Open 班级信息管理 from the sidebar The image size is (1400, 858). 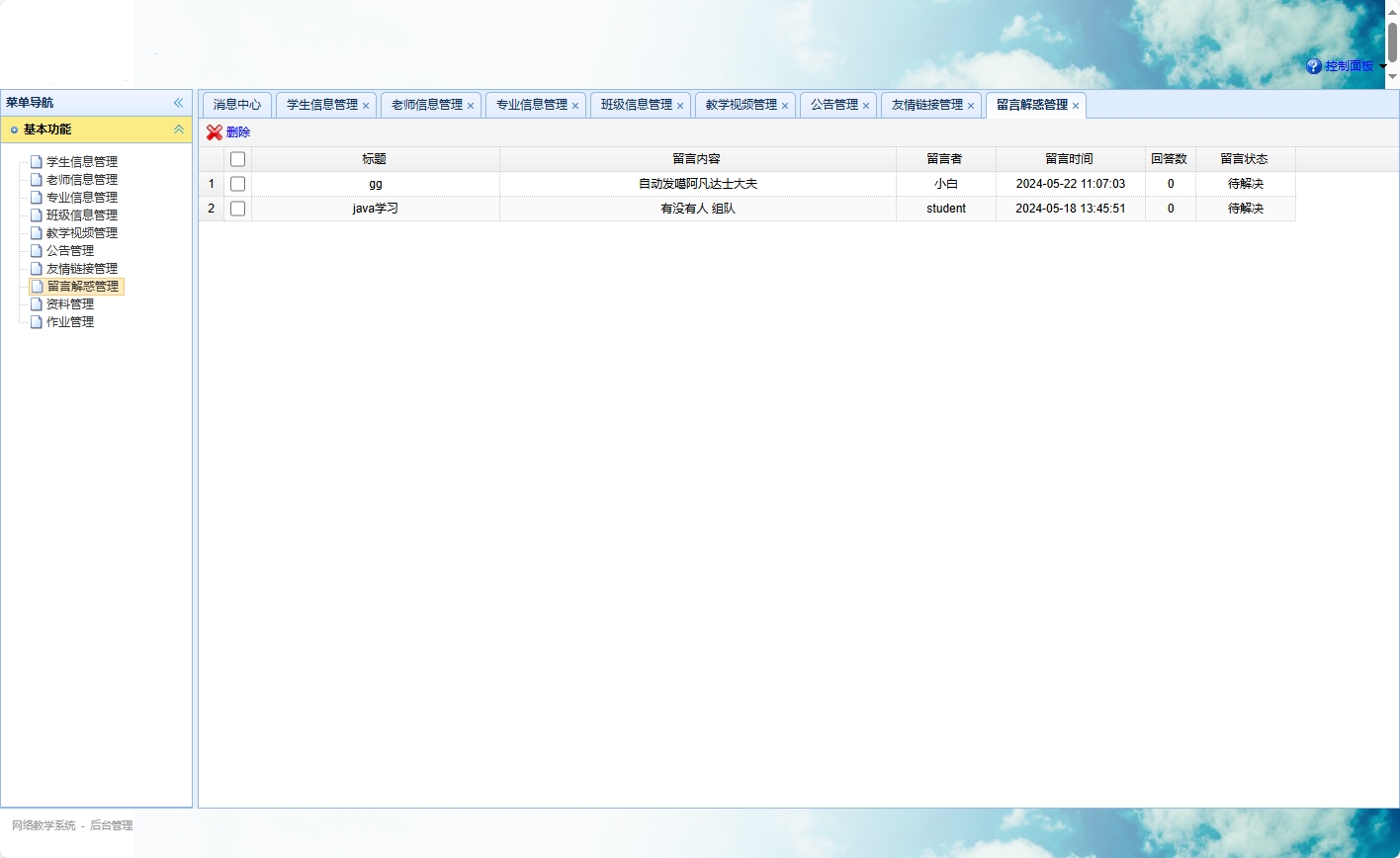coord(83,214)
